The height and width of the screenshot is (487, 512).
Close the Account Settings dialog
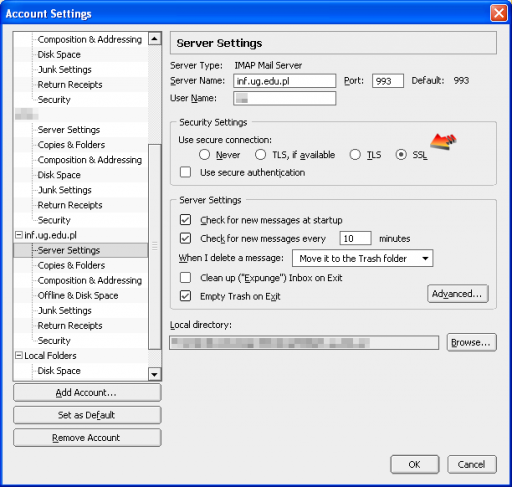[499, 14]
